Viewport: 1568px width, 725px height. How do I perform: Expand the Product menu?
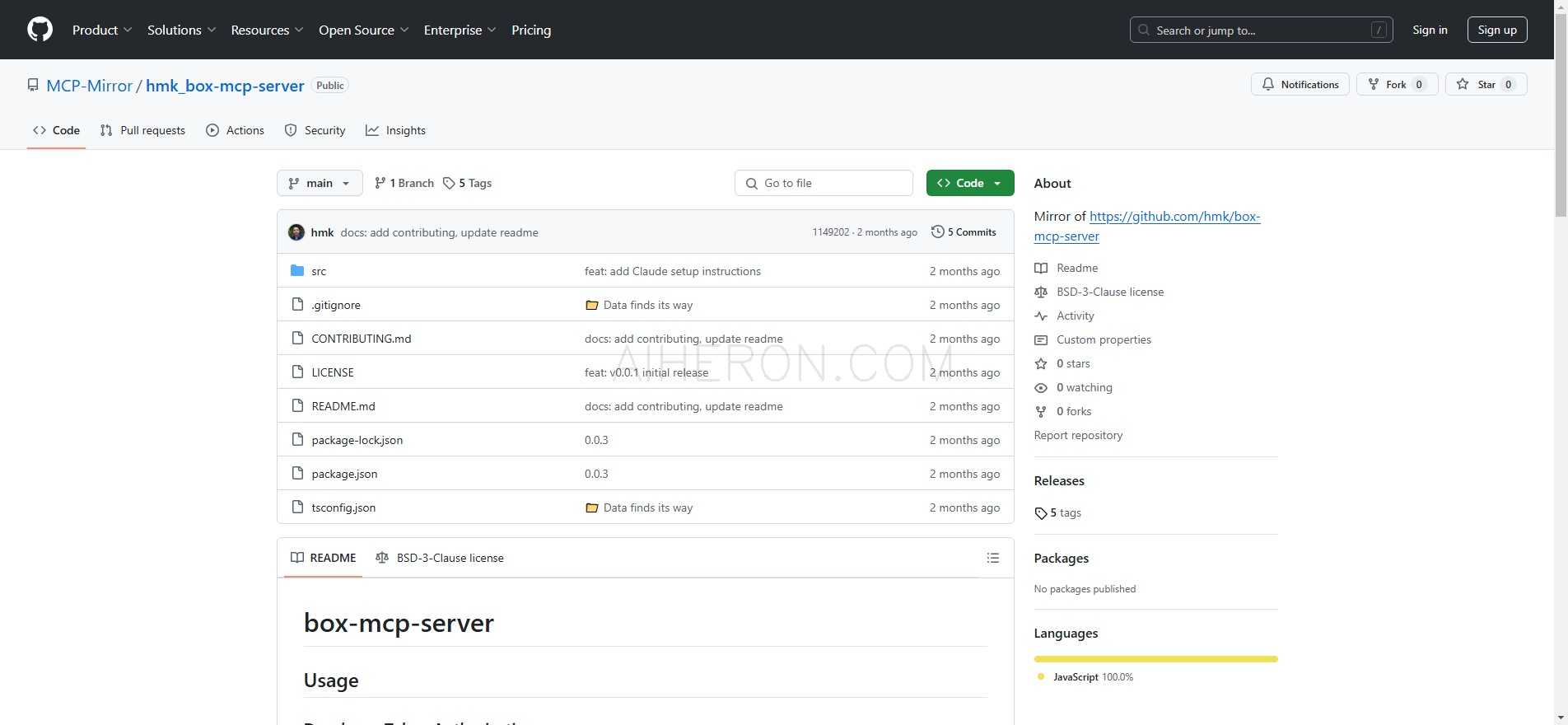coord(102,30)
